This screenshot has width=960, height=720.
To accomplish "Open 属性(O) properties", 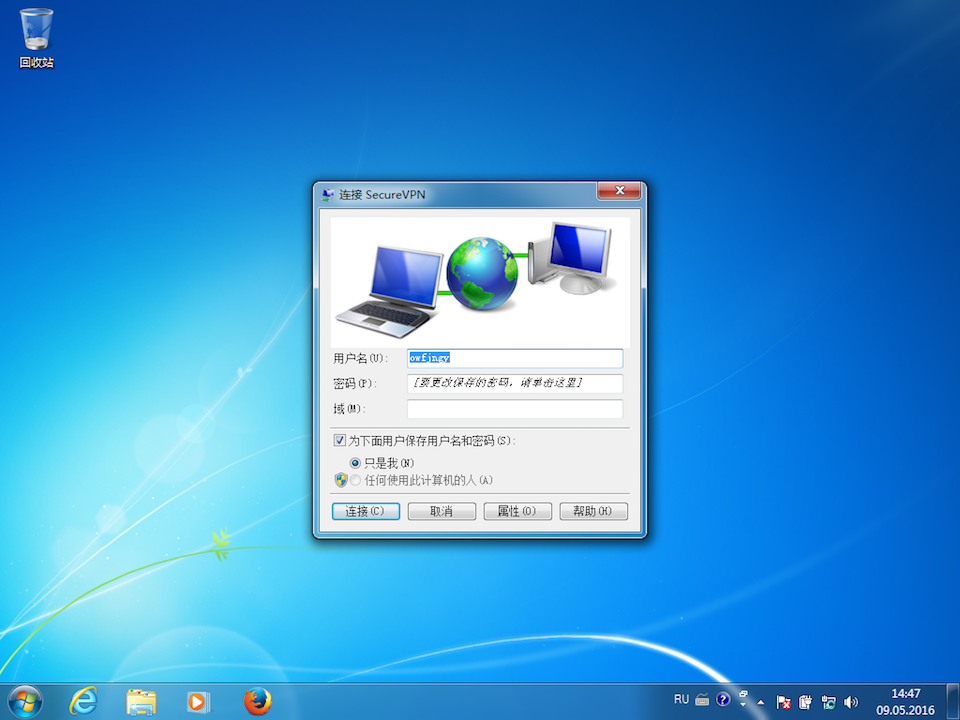I will click(517, 511).
